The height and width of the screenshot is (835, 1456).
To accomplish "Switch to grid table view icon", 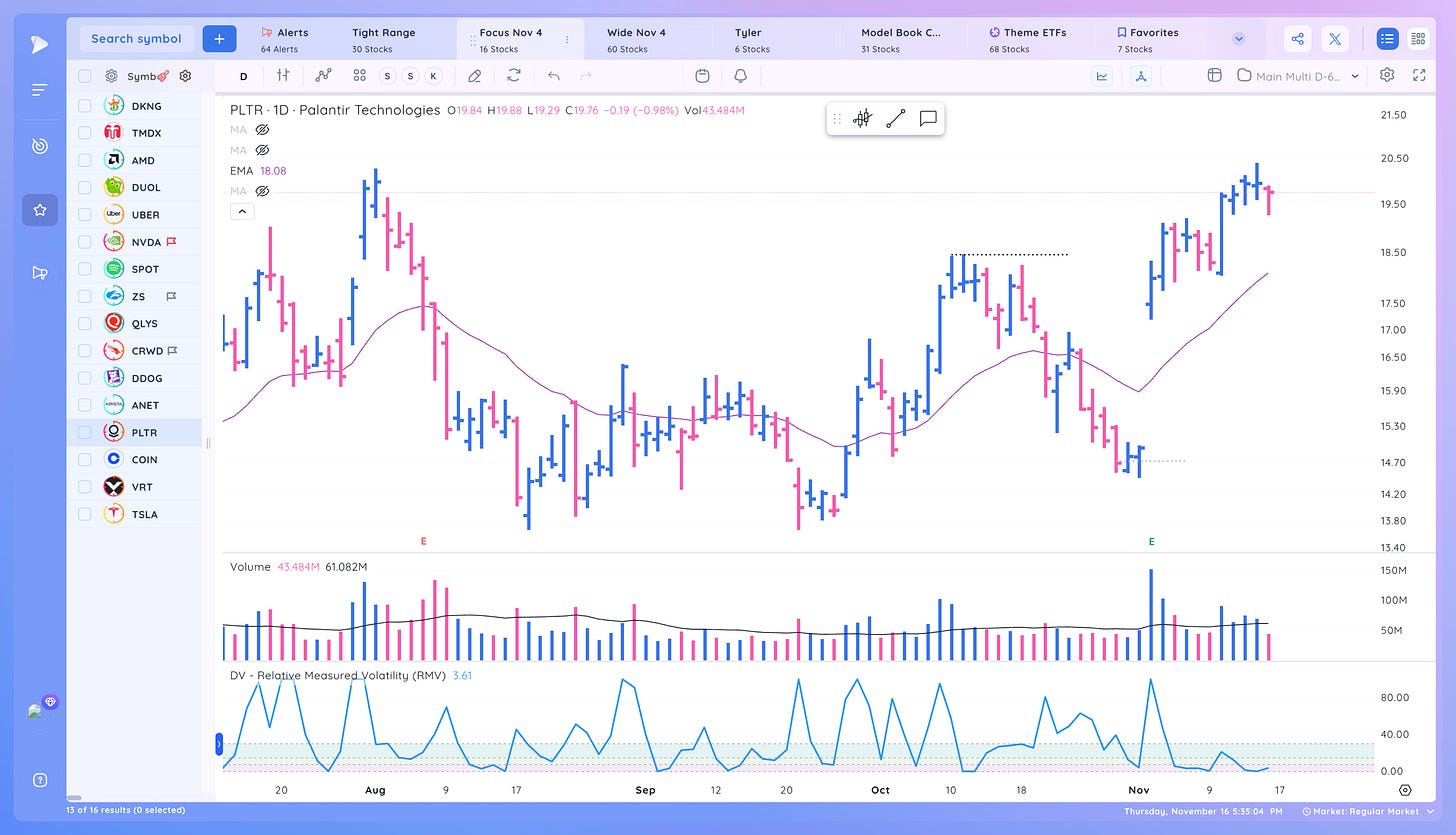I will (1417, 39).
